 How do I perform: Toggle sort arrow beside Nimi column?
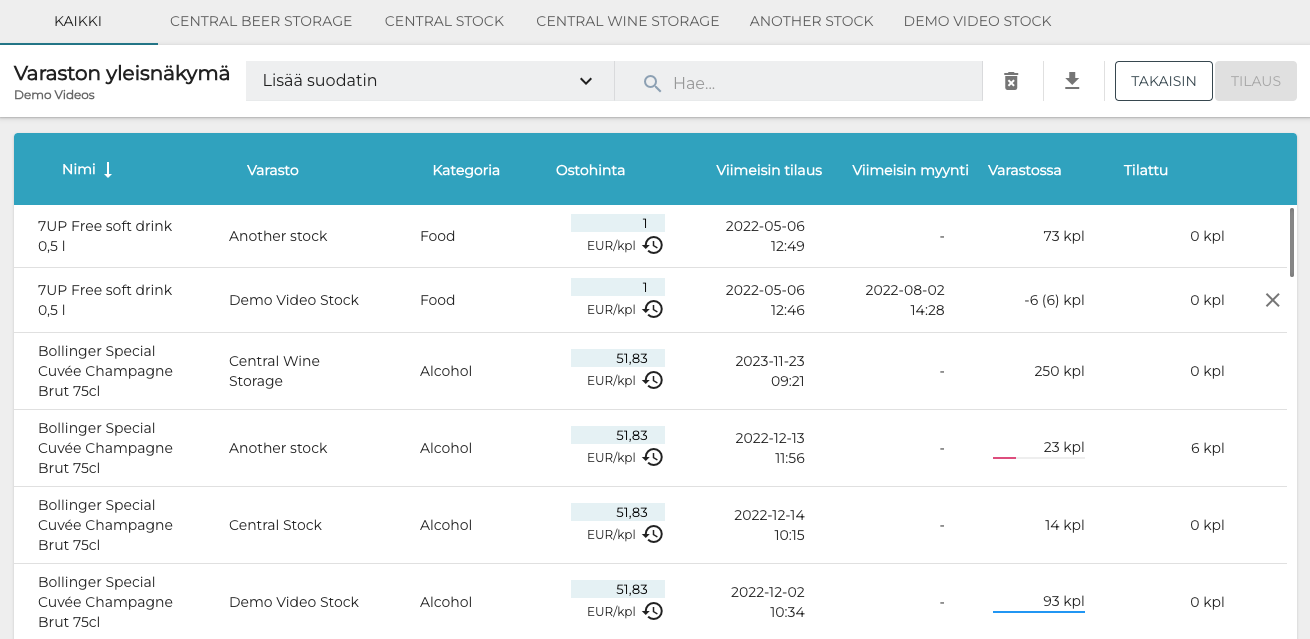point(108,170)
